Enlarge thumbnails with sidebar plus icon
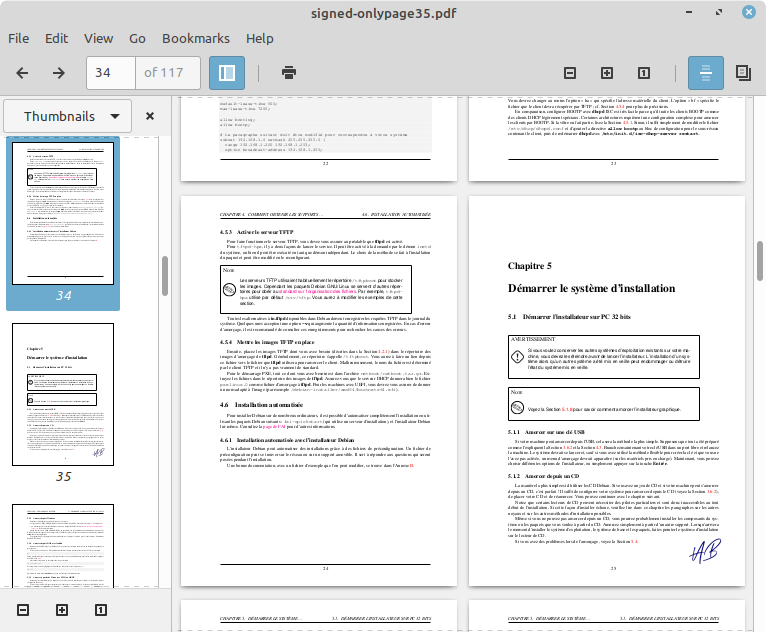This screenshot has width=766, height=632. [x=62, y=610]
